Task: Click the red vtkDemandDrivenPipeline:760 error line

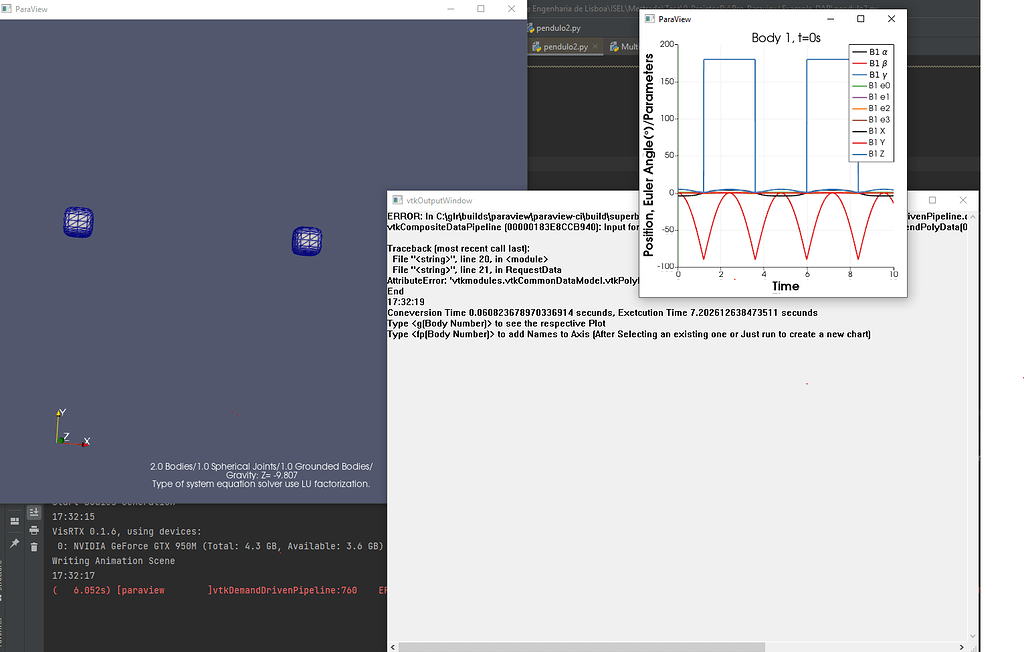Action: point(219,591)
